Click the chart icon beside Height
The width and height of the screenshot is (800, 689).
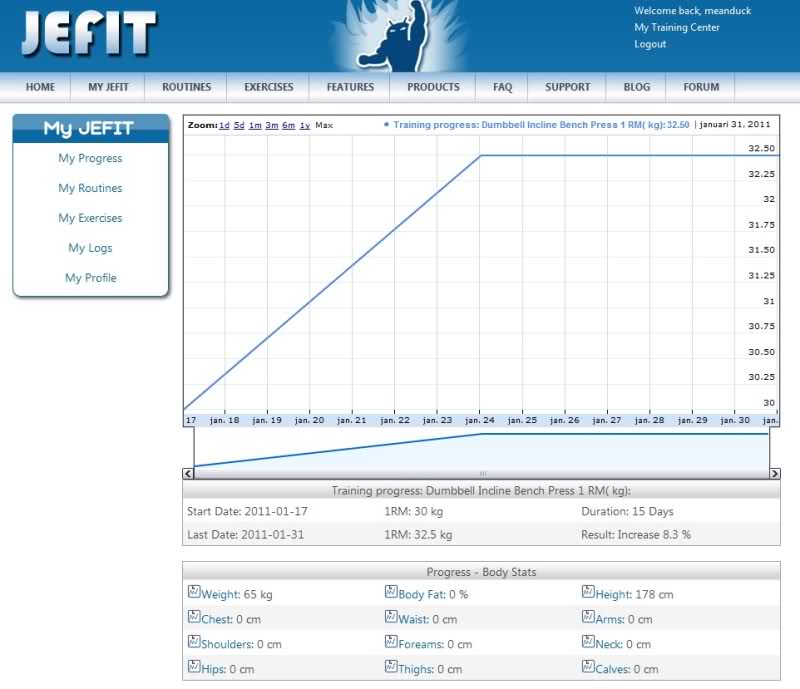click(588, 593)
